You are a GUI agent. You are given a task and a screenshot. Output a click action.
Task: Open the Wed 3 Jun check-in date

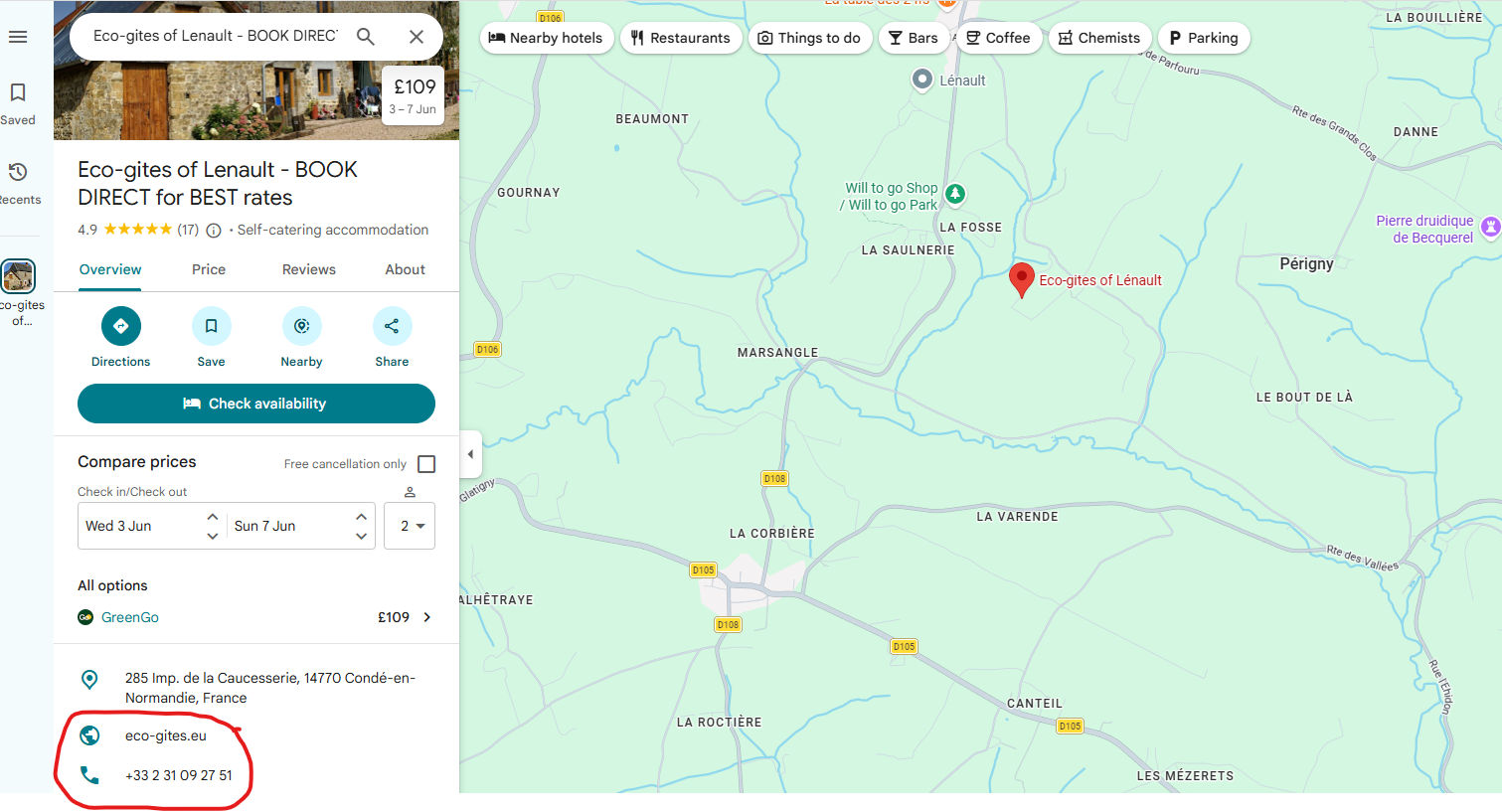click(x=118, y=526)
